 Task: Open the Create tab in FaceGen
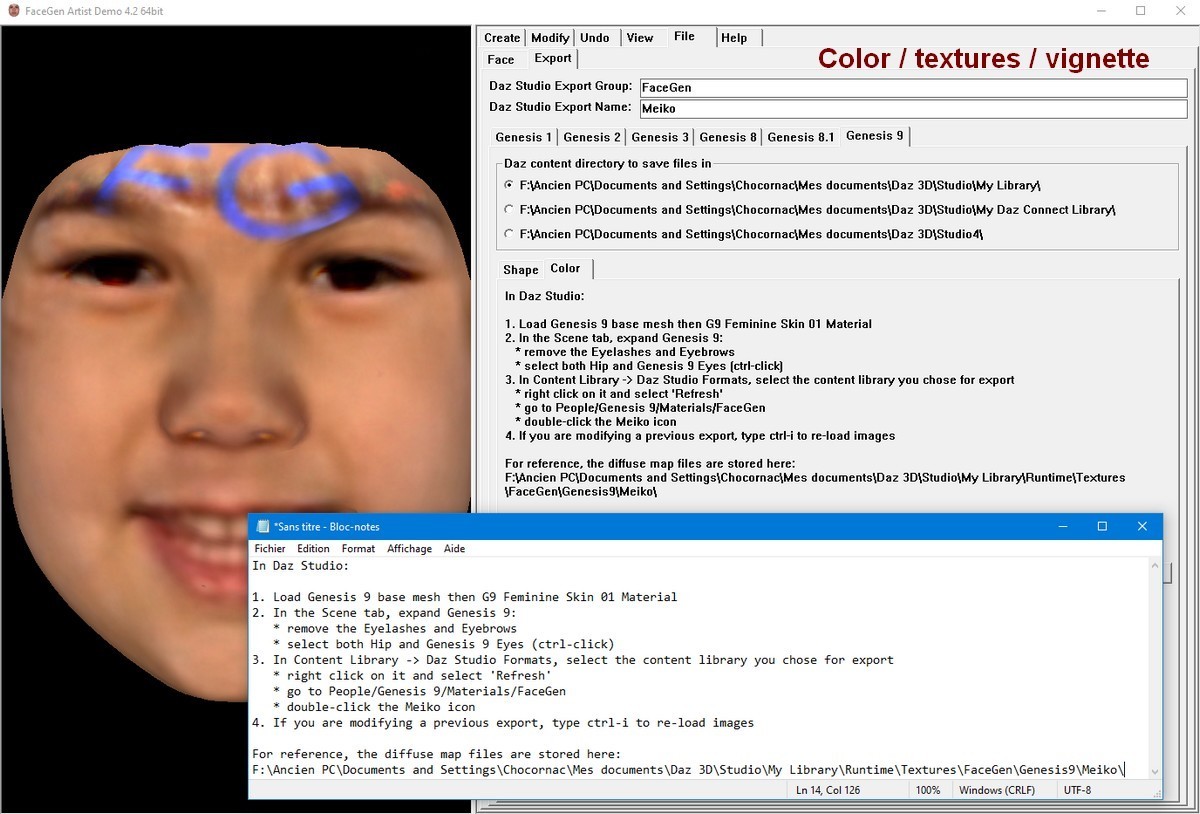502,38
